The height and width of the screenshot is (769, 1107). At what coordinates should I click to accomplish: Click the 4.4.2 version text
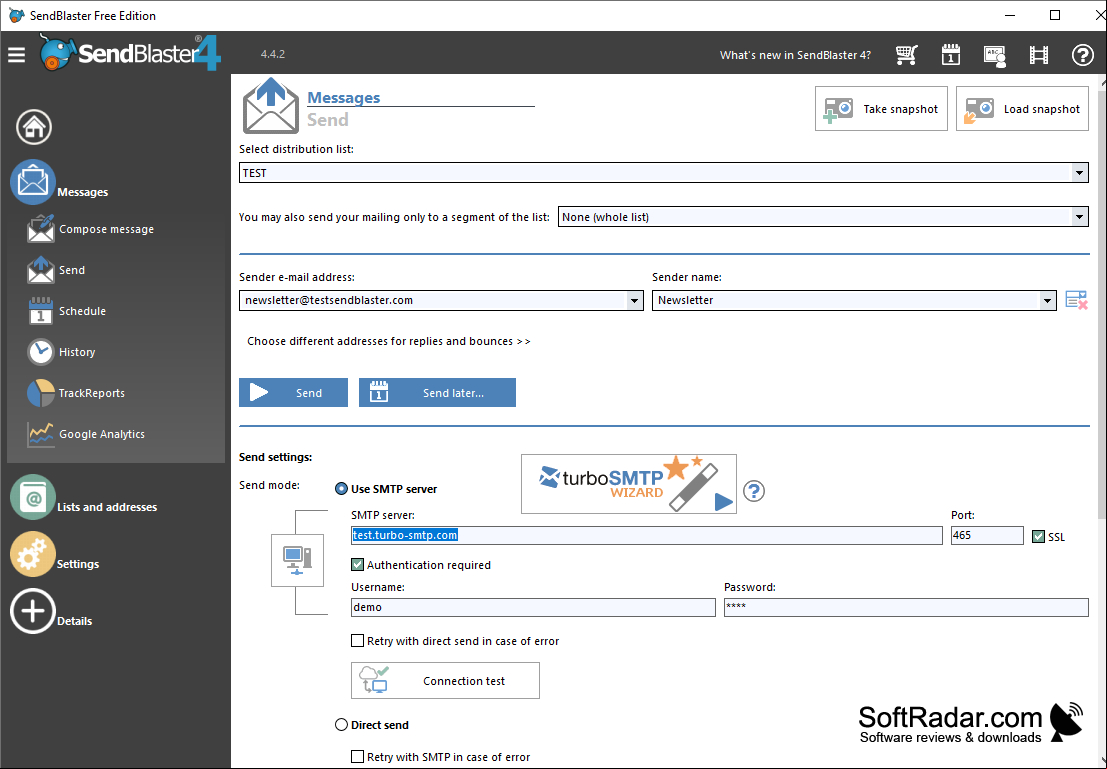pyautogui.click(x=273, y=54)
